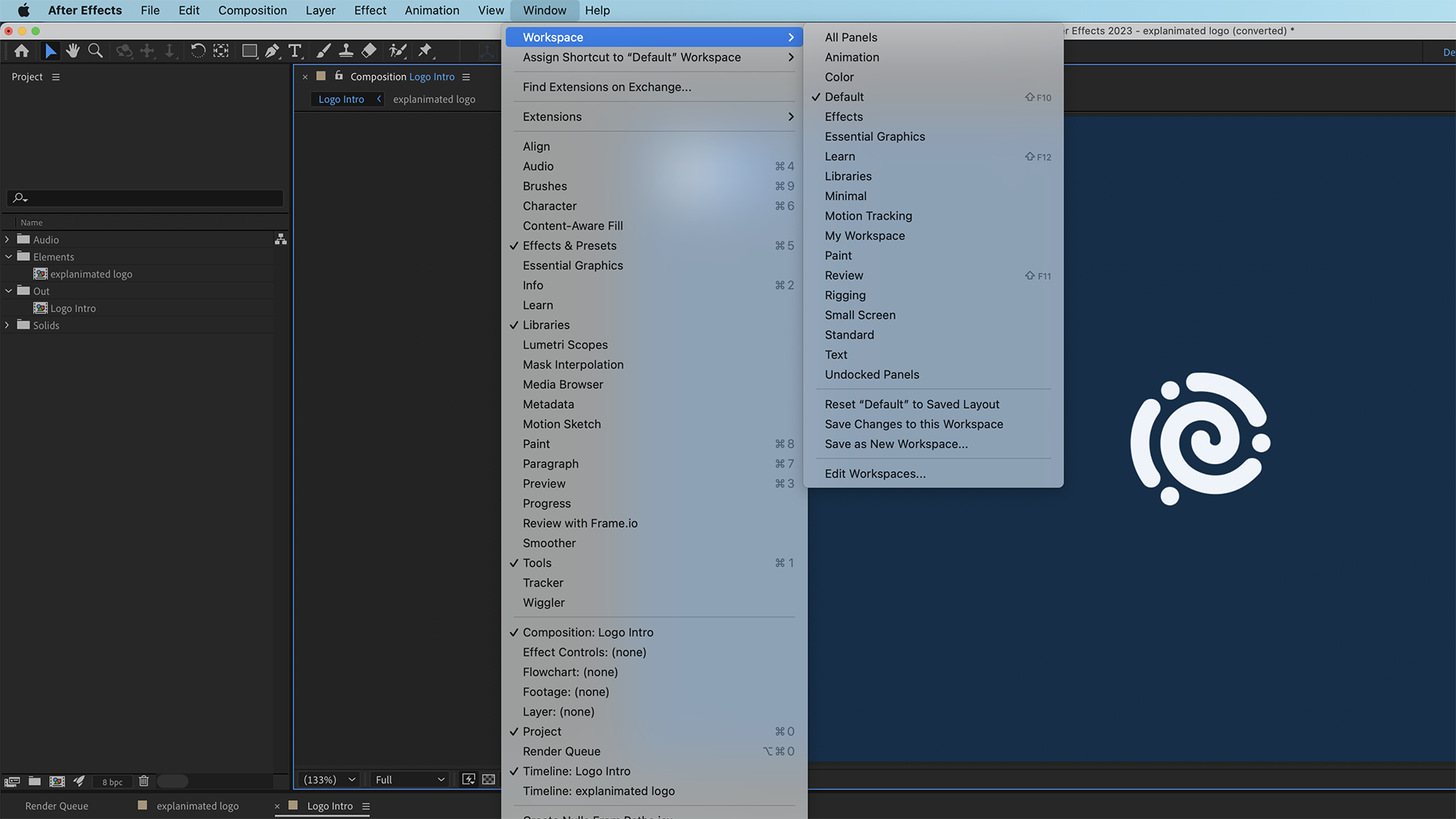Uncheck Effects & Presets in the Window menu

(x=570, y=245)
